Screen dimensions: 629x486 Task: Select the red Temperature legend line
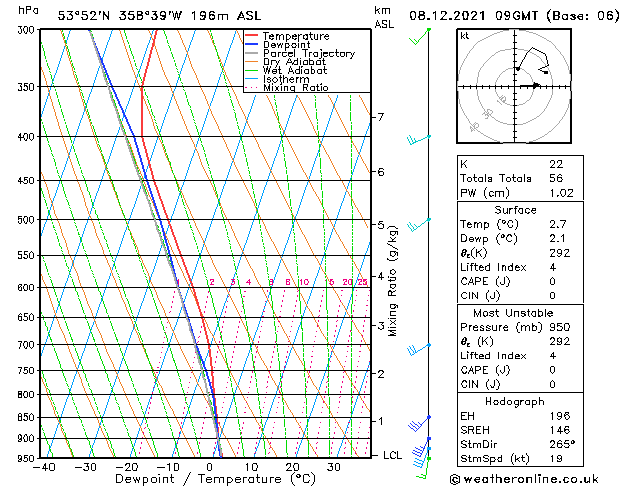pos(252,36)
